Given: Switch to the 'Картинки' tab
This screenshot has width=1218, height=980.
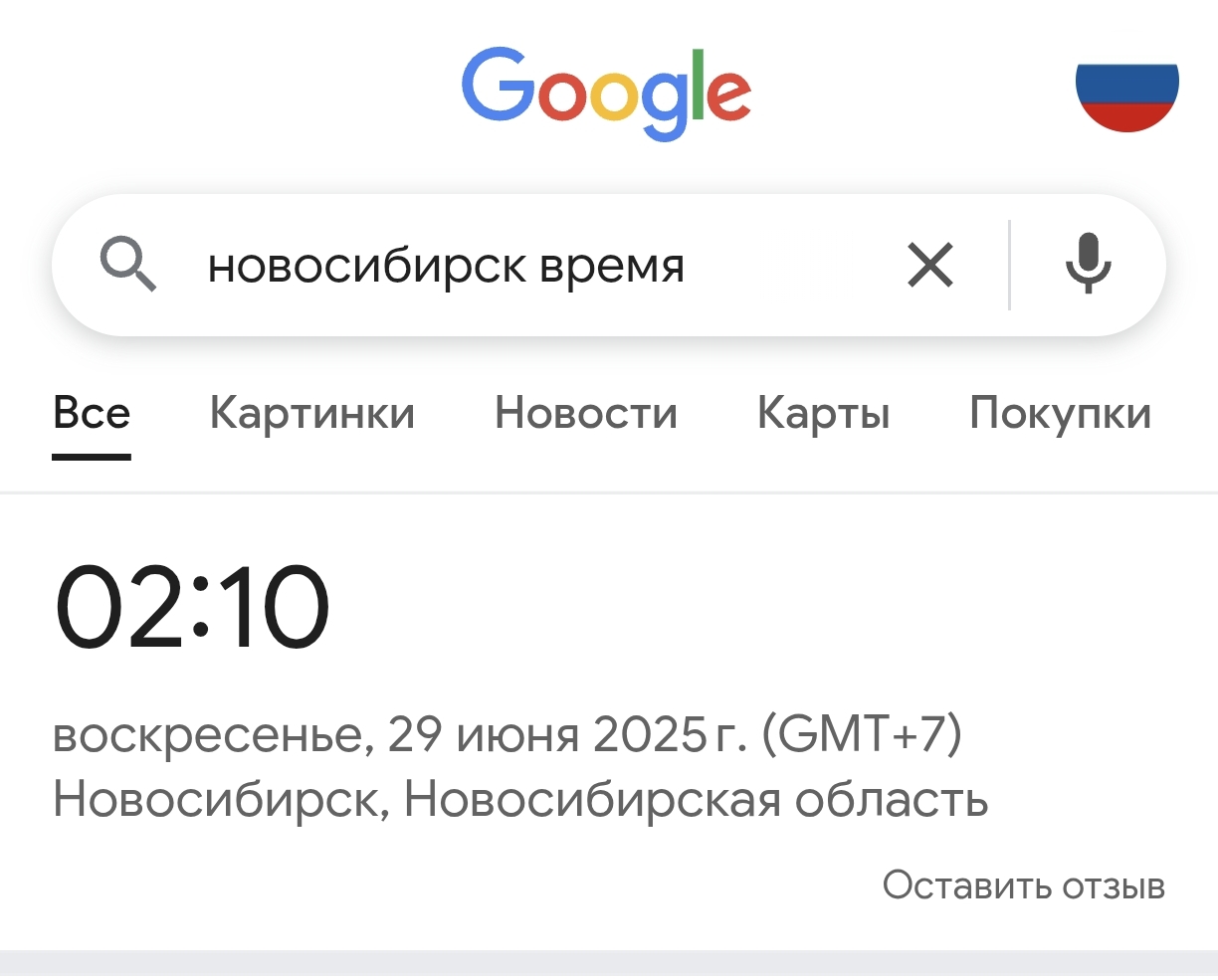Looking at the screenshot, I should point(311,413).
